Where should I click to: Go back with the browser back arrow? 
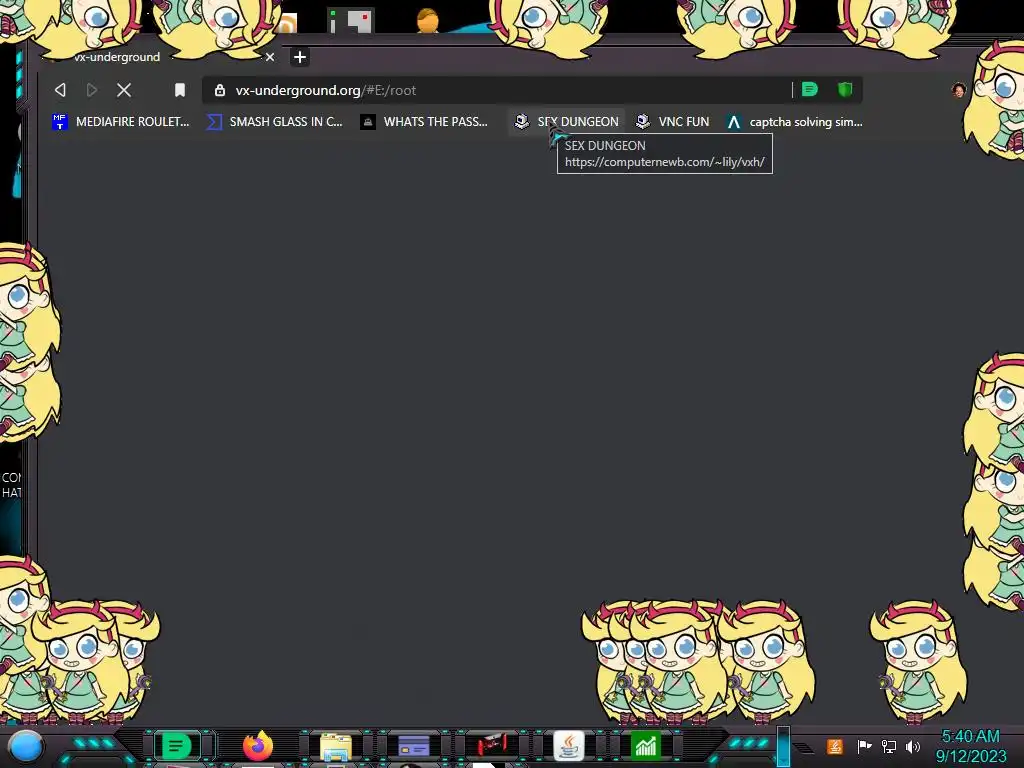point(60,90)
